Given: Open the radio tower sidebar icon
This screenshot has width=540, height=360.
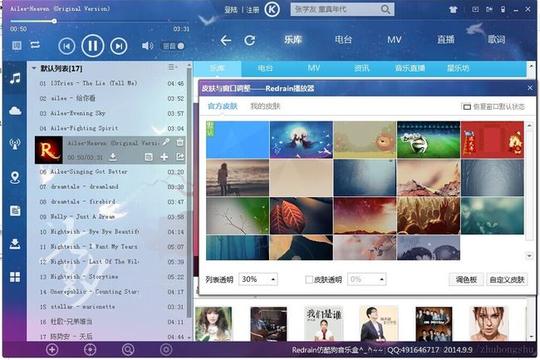Looking at the screenshot, I should [15, 144].
